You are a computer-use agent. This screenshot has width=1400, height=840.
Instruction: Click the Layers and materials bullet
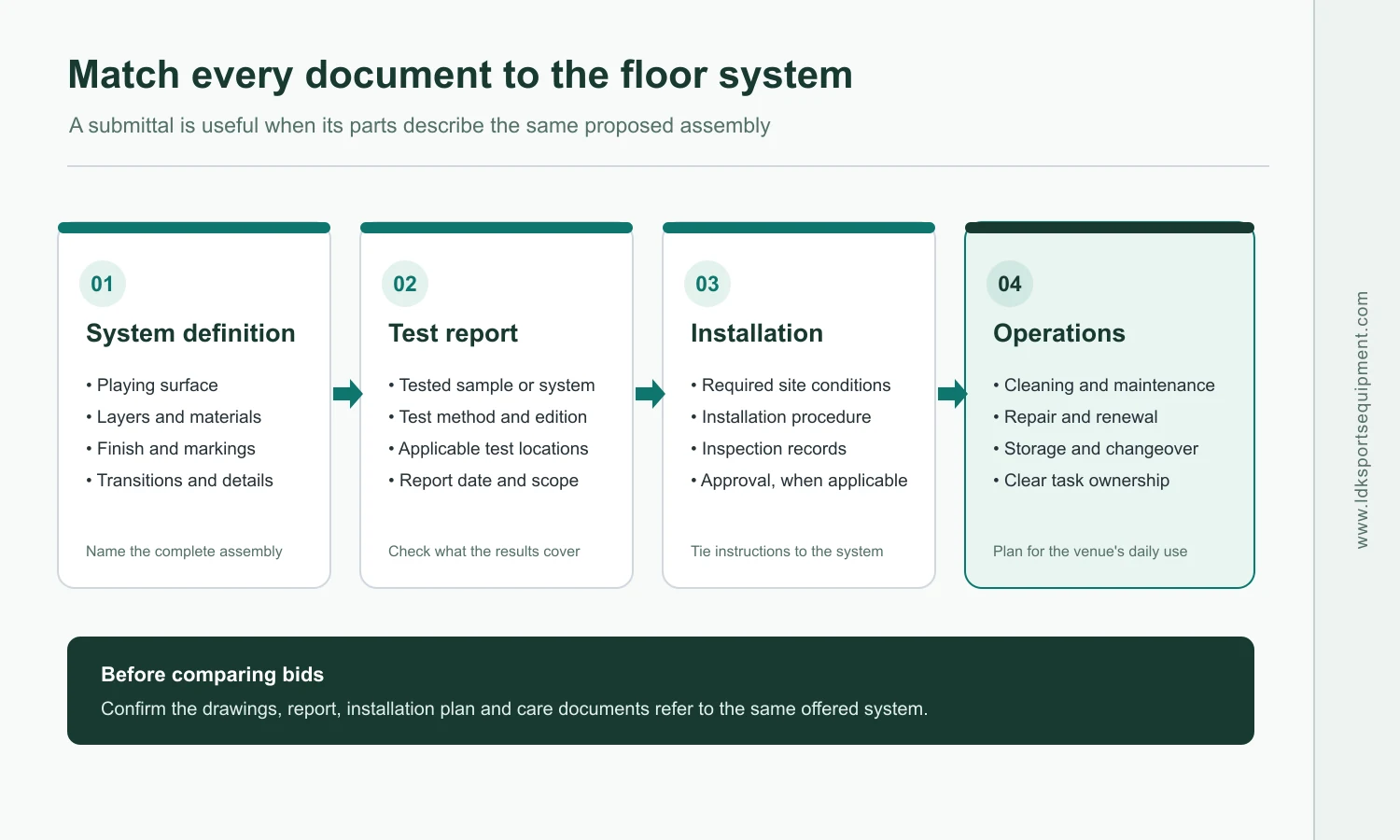[x=174, y=417]
